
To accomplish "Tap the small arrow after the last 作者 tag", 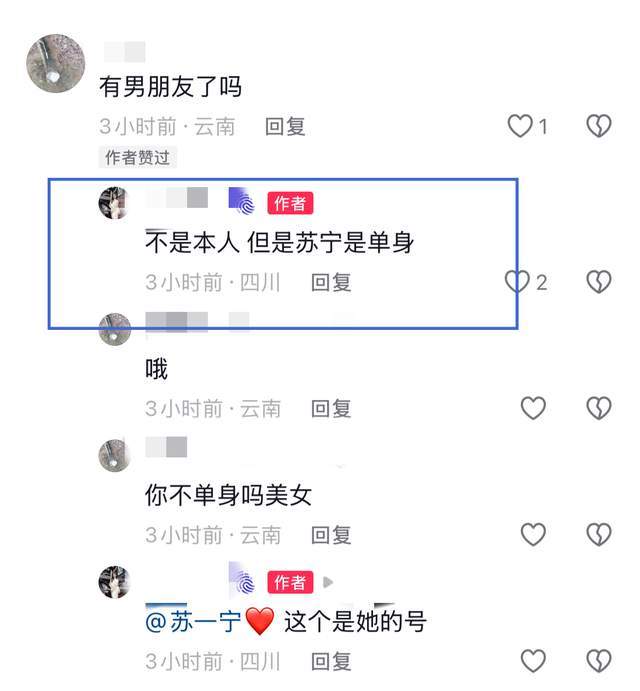I will point(328,582).
